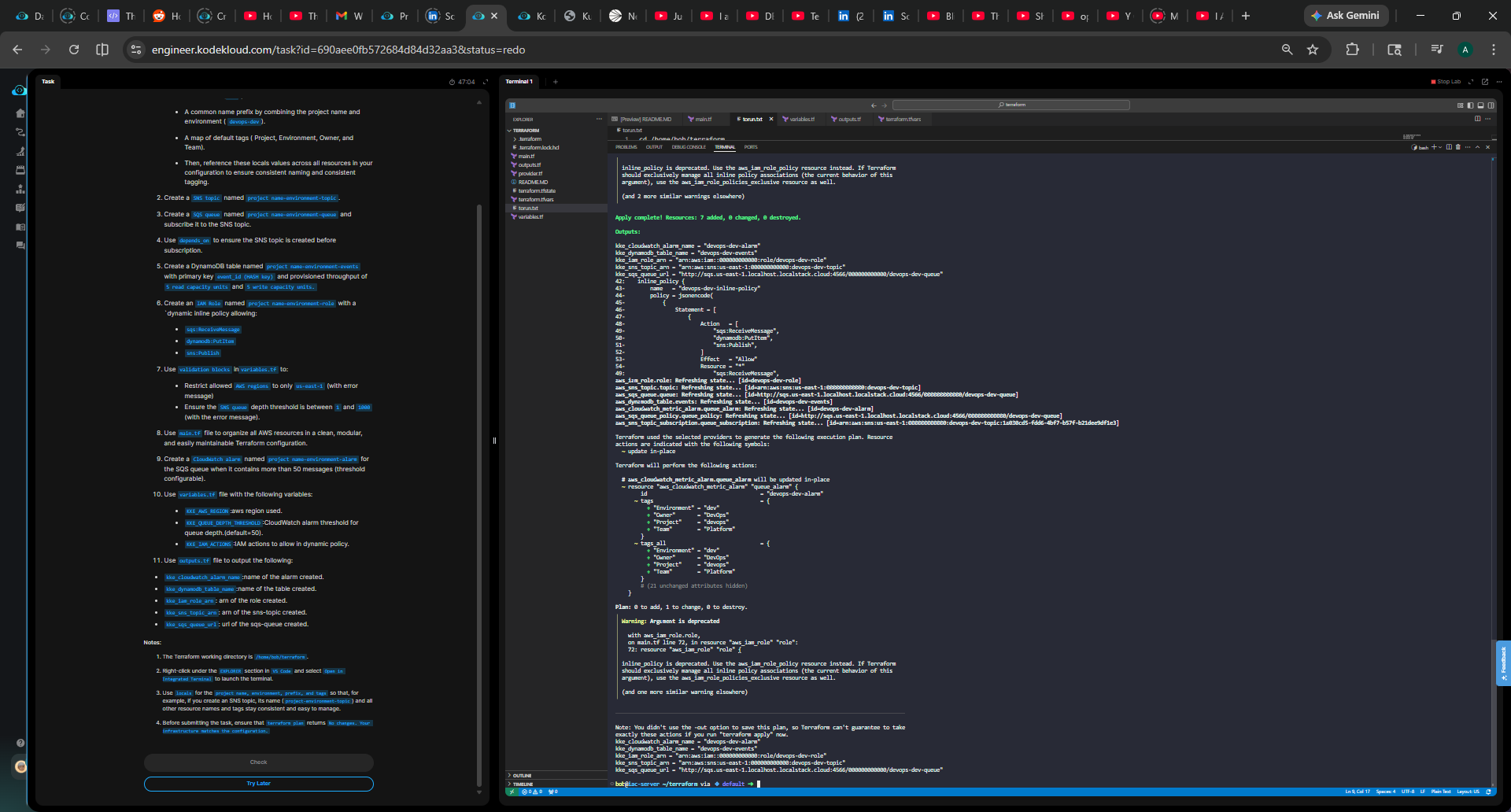
Task: Split the terminal in VS Code panel
Action: (x=1449, y=147)
